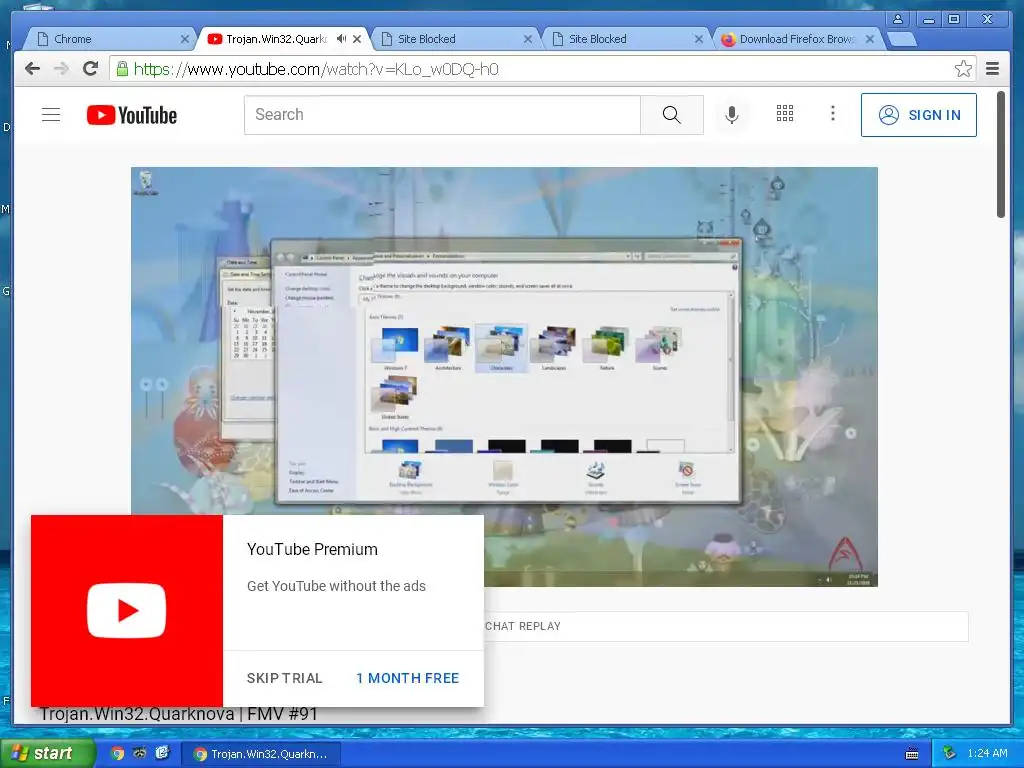Open the Download Firefox Browser tab

(796, 39)
